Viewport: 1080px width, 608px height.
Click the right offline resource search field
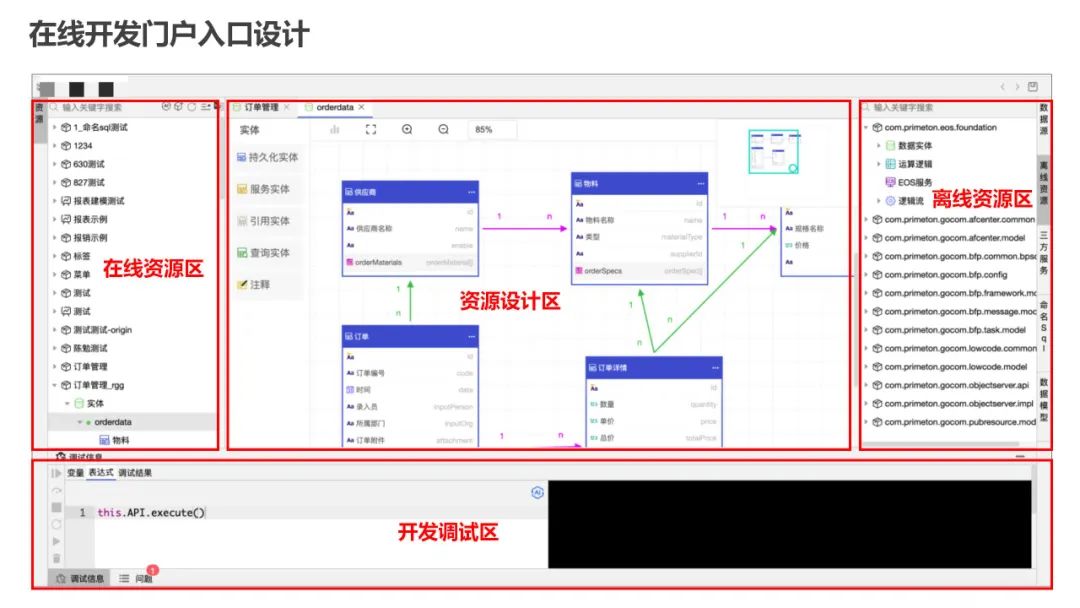click(x=951, y=107)
